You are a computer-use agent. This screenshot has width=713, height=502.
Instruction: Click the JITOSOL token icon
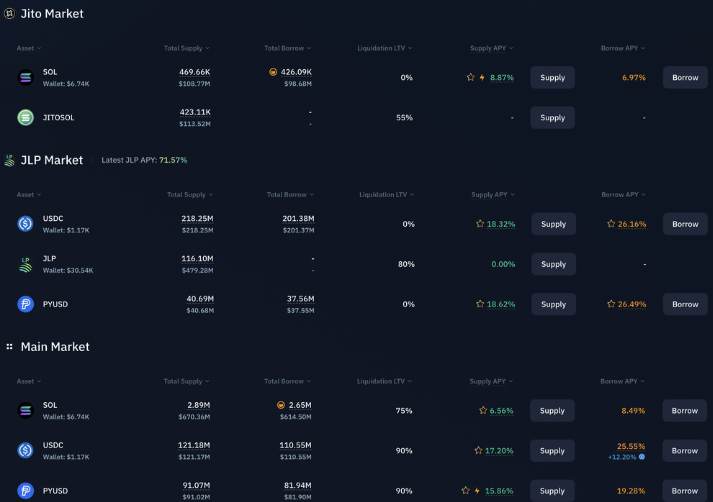[25, 118]
